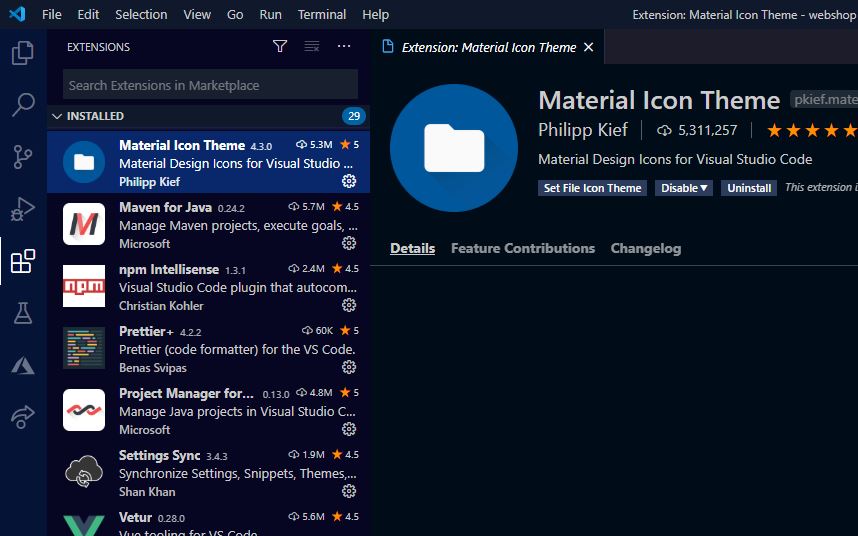Click the Vetur extension logo
858x536 pixels.
(84, 525)
